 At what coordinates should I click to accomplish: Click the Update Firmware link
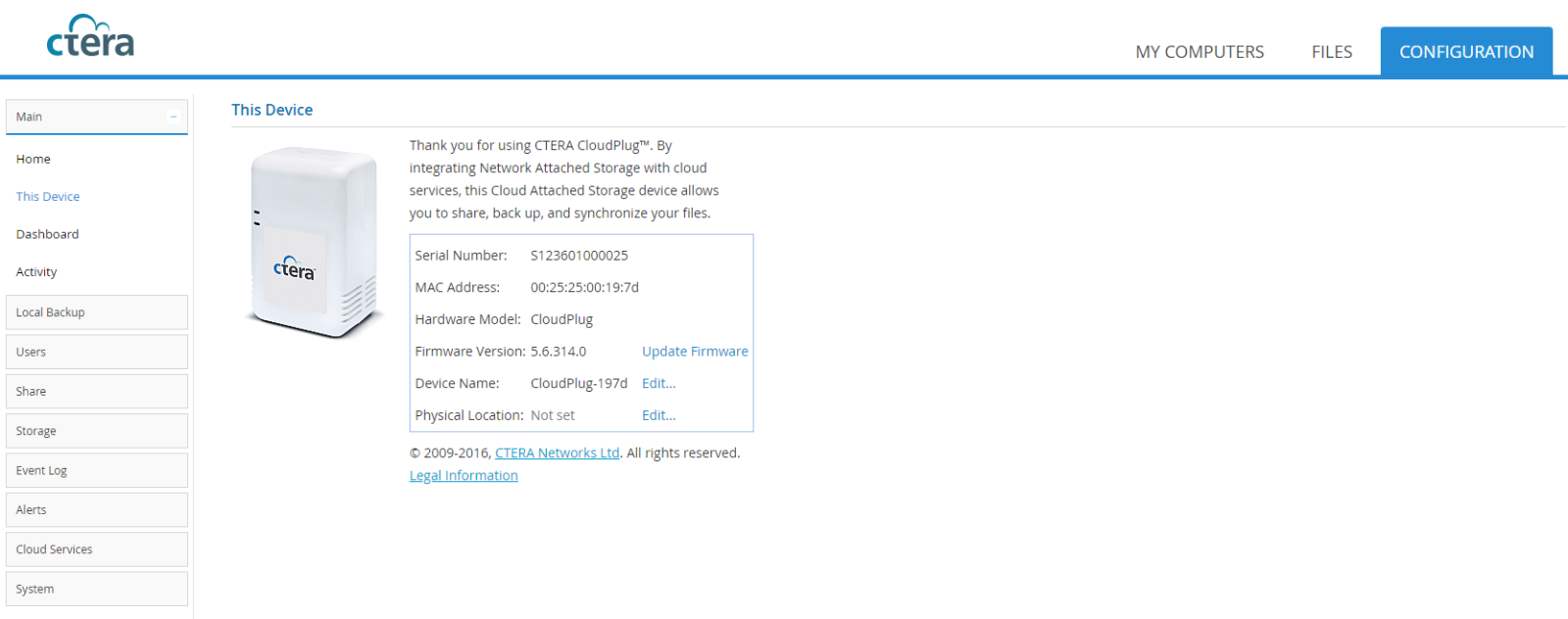click(695, 352)
